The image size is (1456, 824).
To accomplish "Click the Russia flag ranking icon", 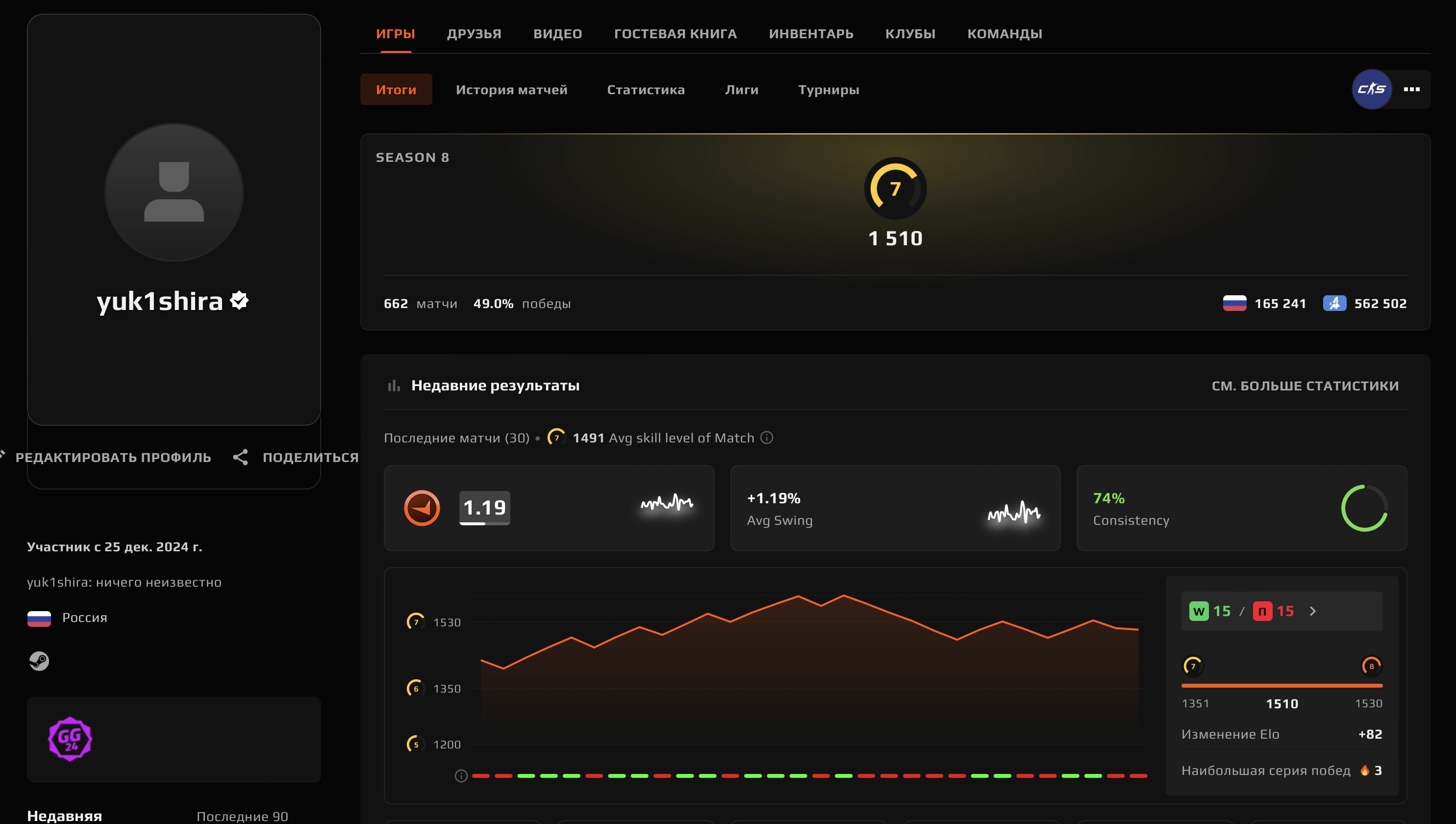I will [x=1234, y=303].
